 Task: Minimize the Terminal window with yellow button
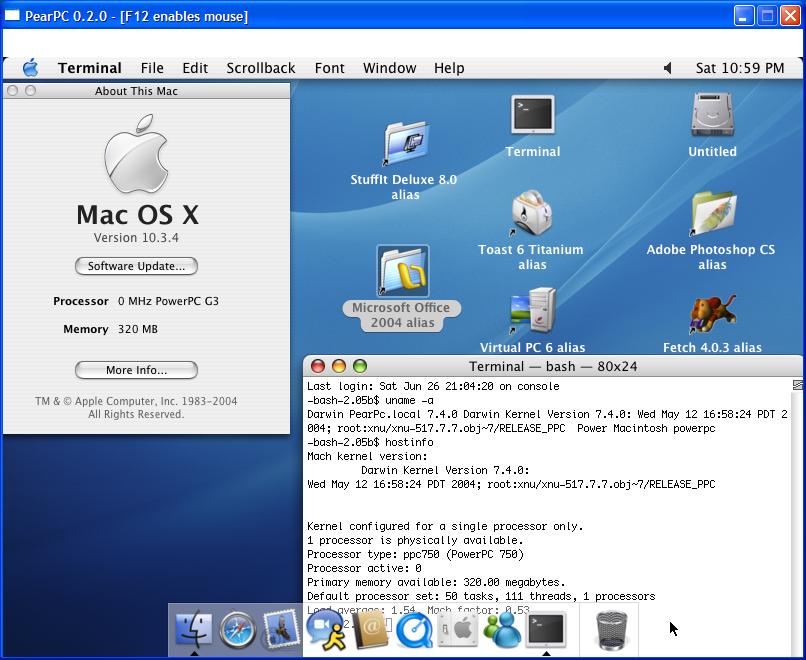(339, 366)
